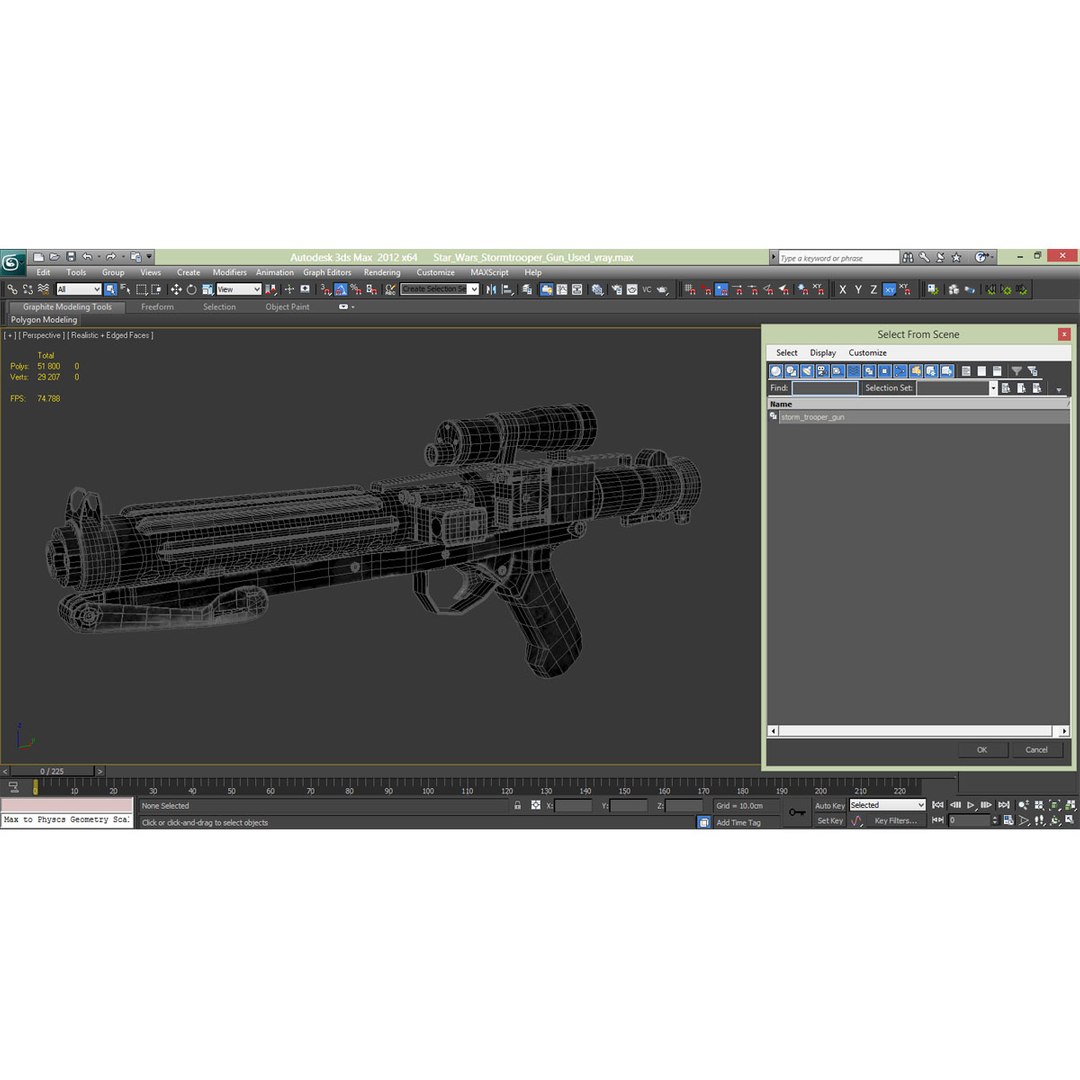
Task: Activate the Bind to Space Warp tool
Action: [43, 289]
